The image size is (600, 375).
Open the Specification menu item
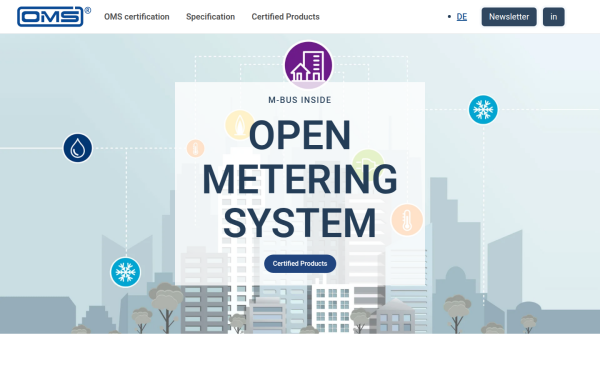(x=210, y=17)
